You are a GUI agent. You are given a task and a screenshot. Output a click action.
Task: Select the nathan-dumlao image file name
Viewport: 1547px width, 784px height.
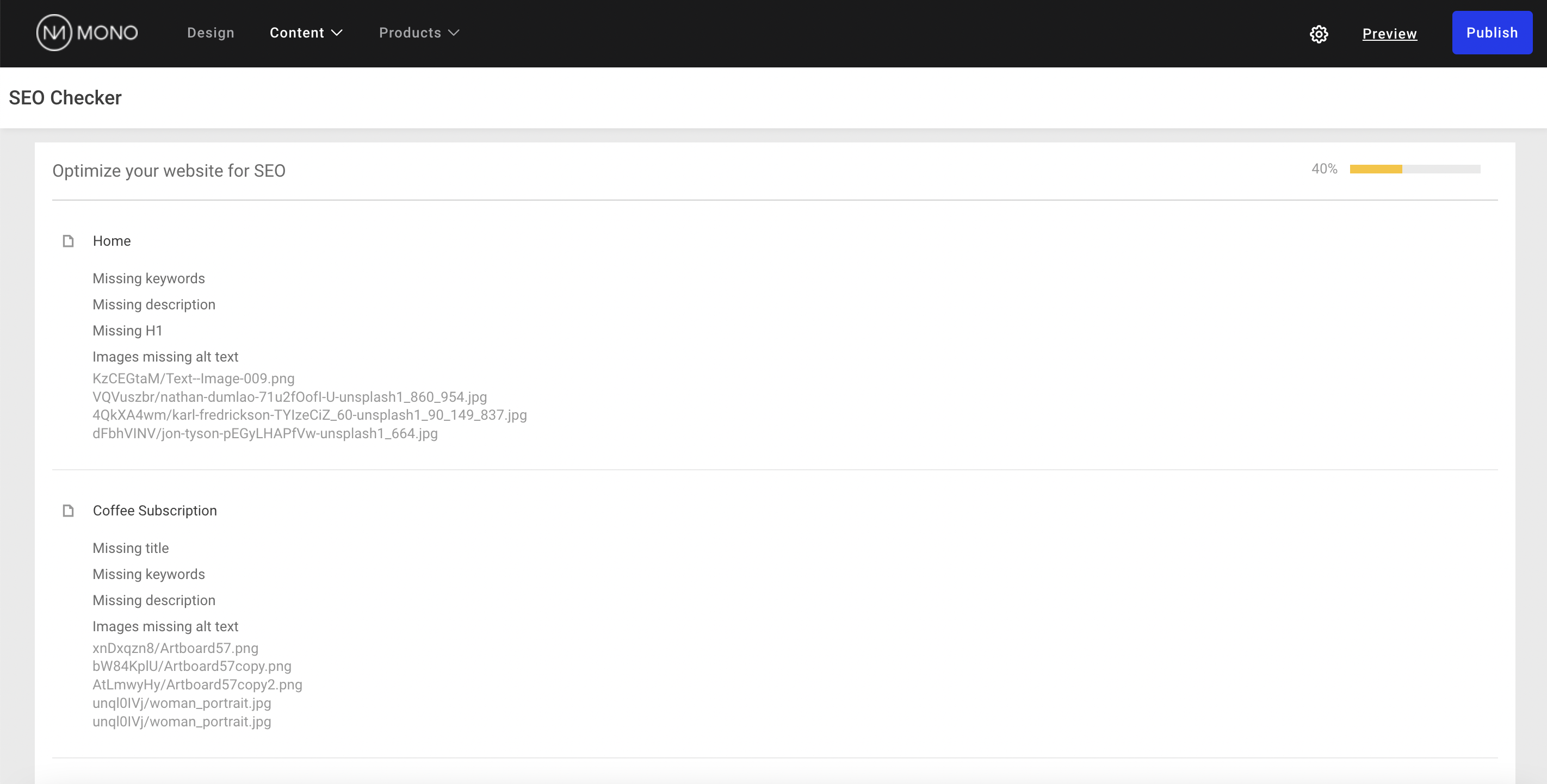(x=289, y=397)
